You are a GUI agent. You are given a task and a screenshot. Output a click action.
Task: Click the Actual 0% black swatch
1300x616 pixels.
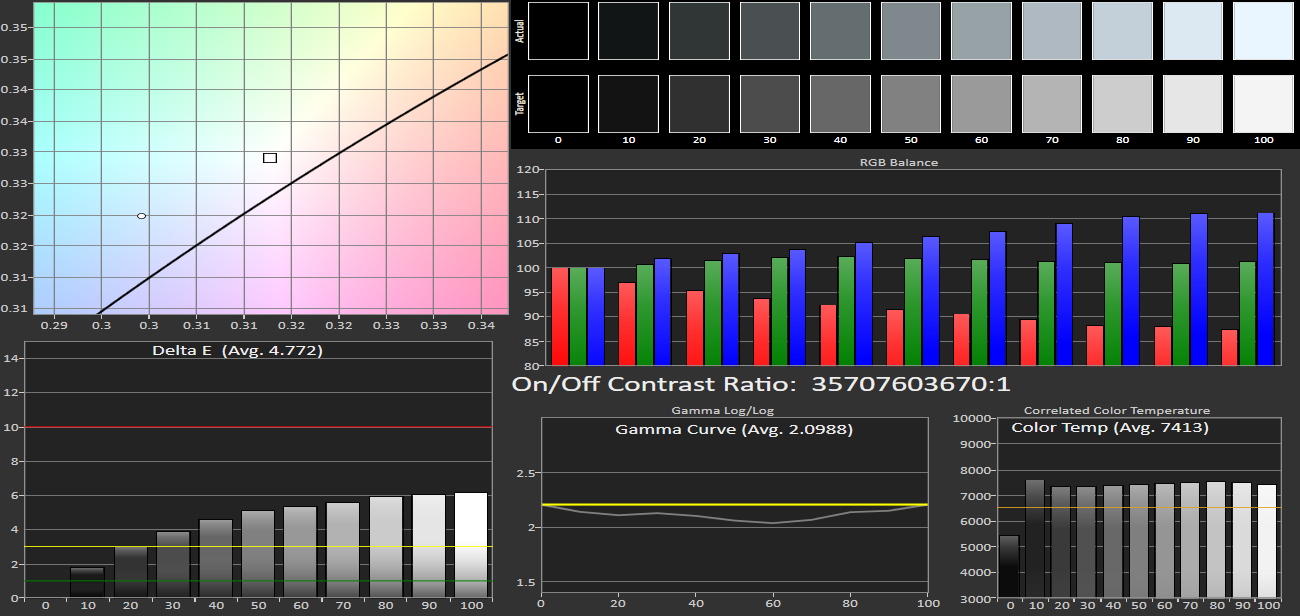click(x=557, y=31)
